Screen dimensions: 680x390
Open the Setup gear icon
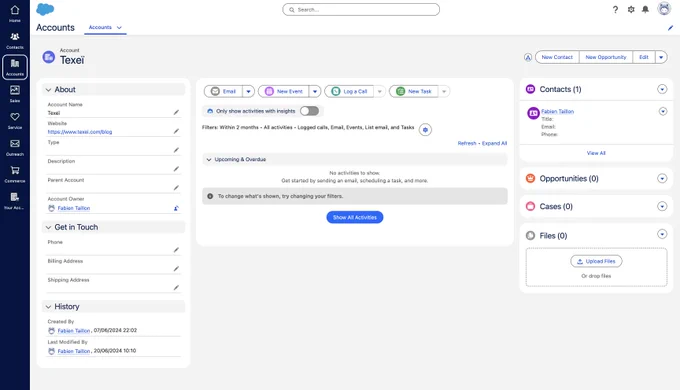pyautogui.click(x=631, y=10)
